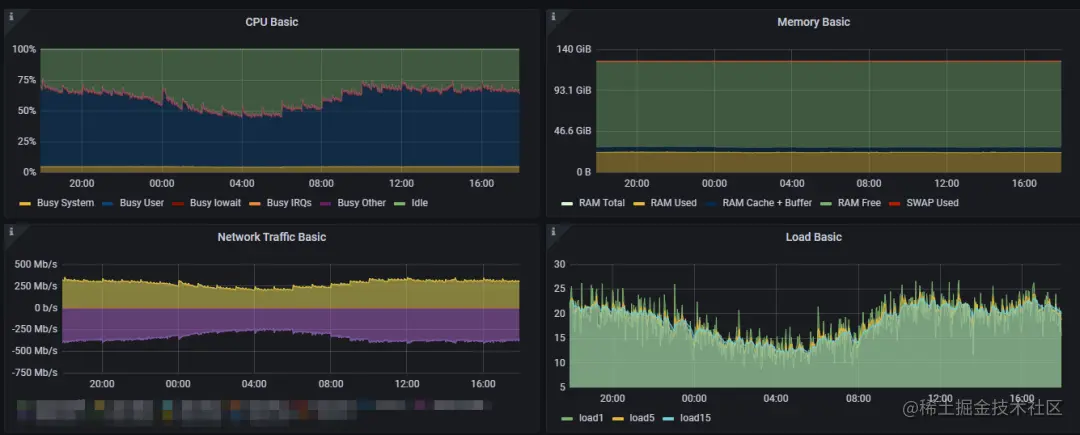Open color picker for Busy System swatch

pyautogui.click(x=25, y=204)
